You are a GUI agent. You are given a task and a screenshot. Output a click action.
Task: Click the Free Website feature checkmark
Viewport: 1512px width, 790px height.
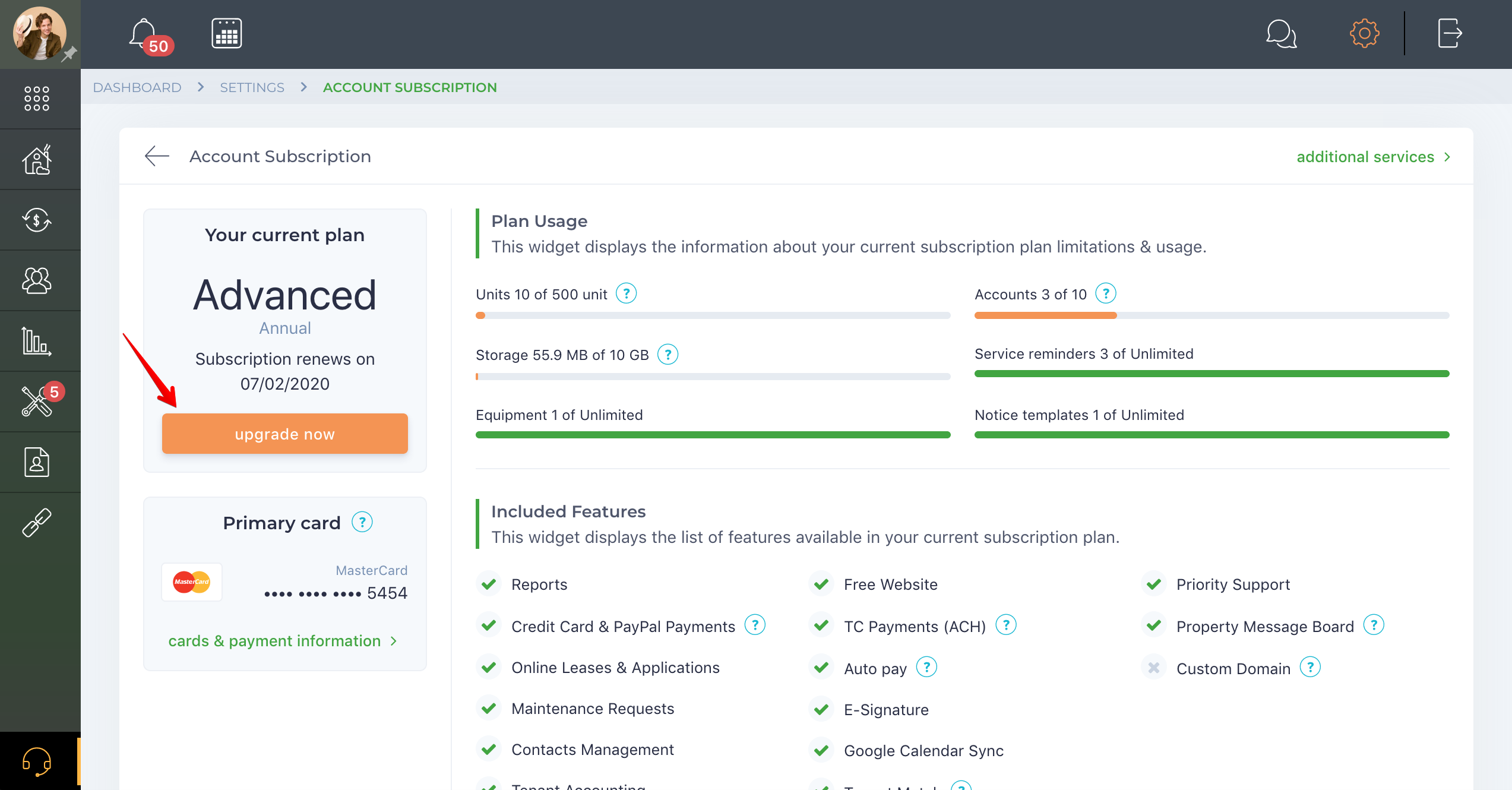pyautogui.click(x=821, y=584)
